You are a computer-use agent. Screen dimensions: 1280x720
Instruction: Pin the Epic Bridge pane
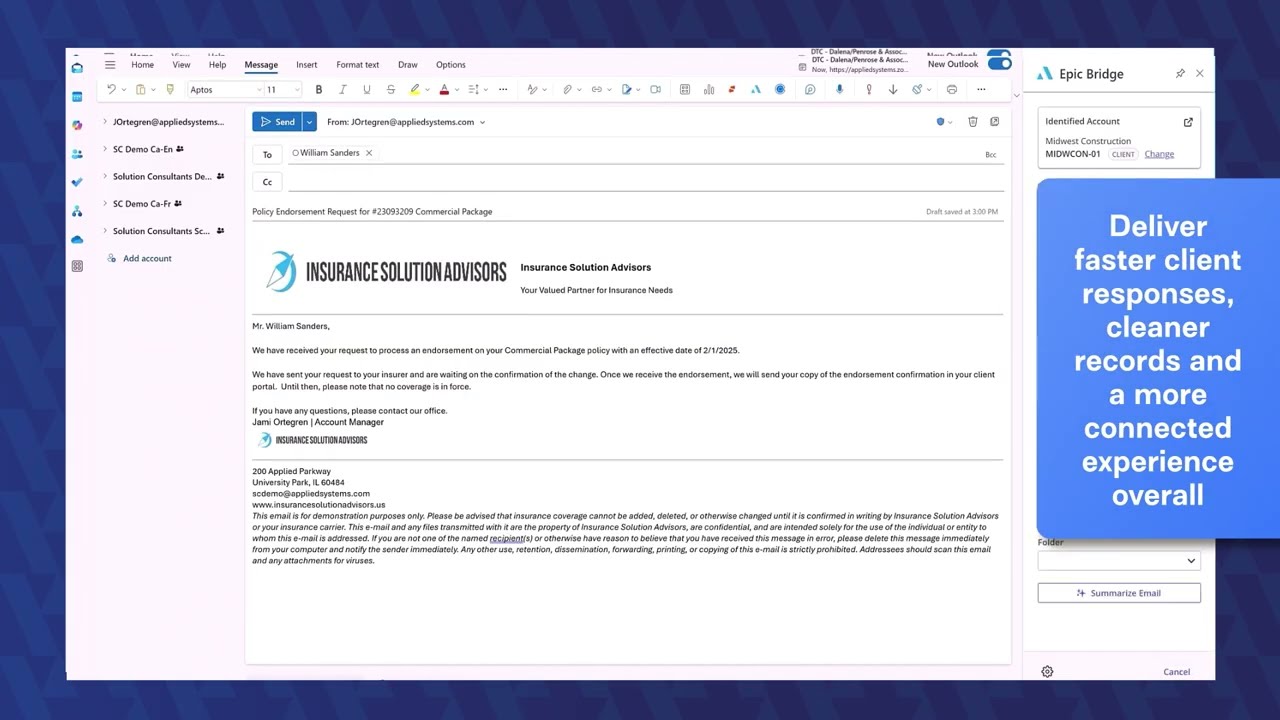pos(1180,74)
